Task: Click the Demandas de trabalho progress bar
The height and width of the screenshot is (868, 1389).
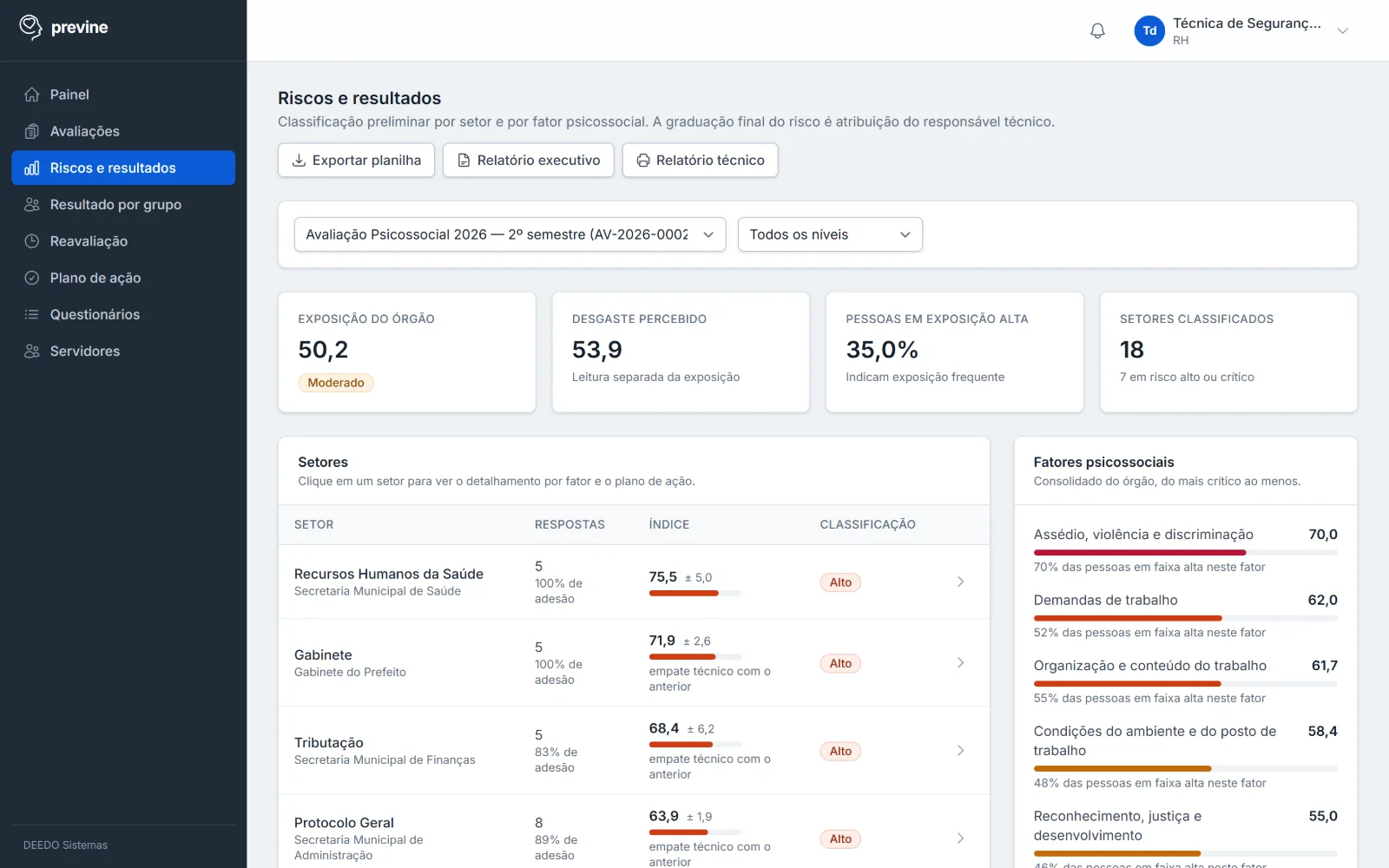Action: pos(1185,618)
